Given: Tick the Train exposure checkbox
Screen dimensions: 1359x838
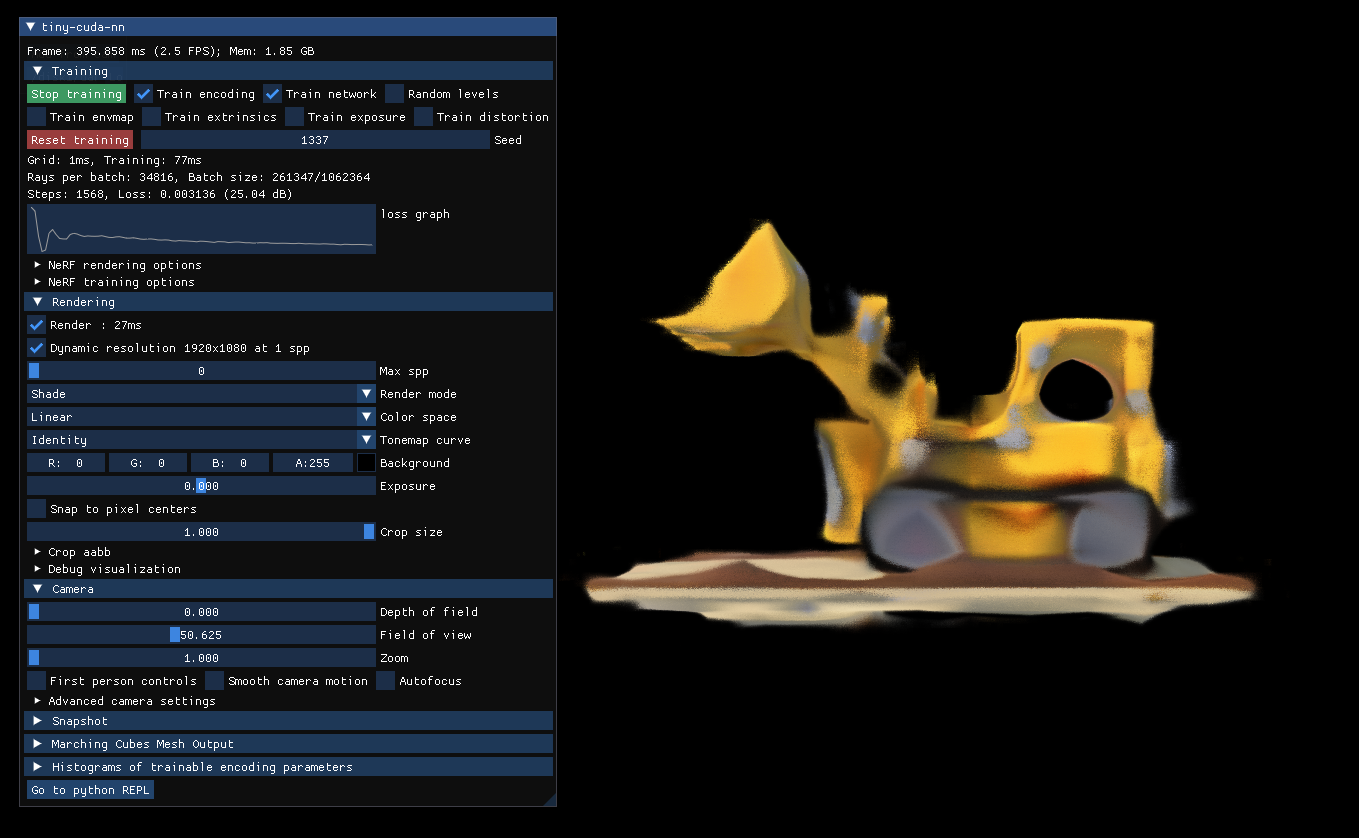Looking at the screenshot, I should pyautogui.click(x=295, y=117).
